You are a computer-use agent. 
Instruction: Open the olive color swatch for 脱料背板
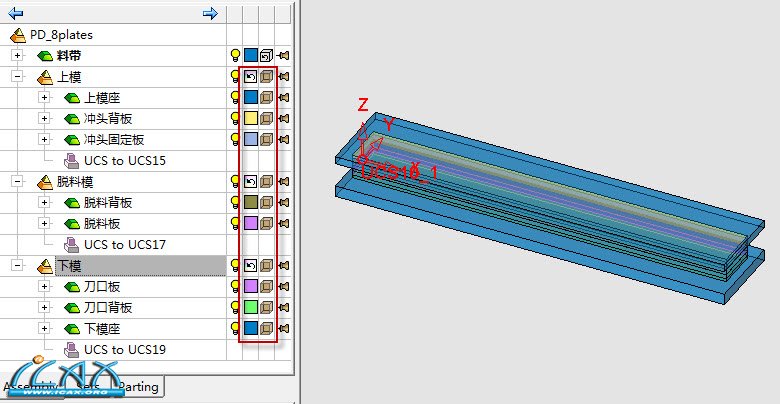[x=251, y=202]
